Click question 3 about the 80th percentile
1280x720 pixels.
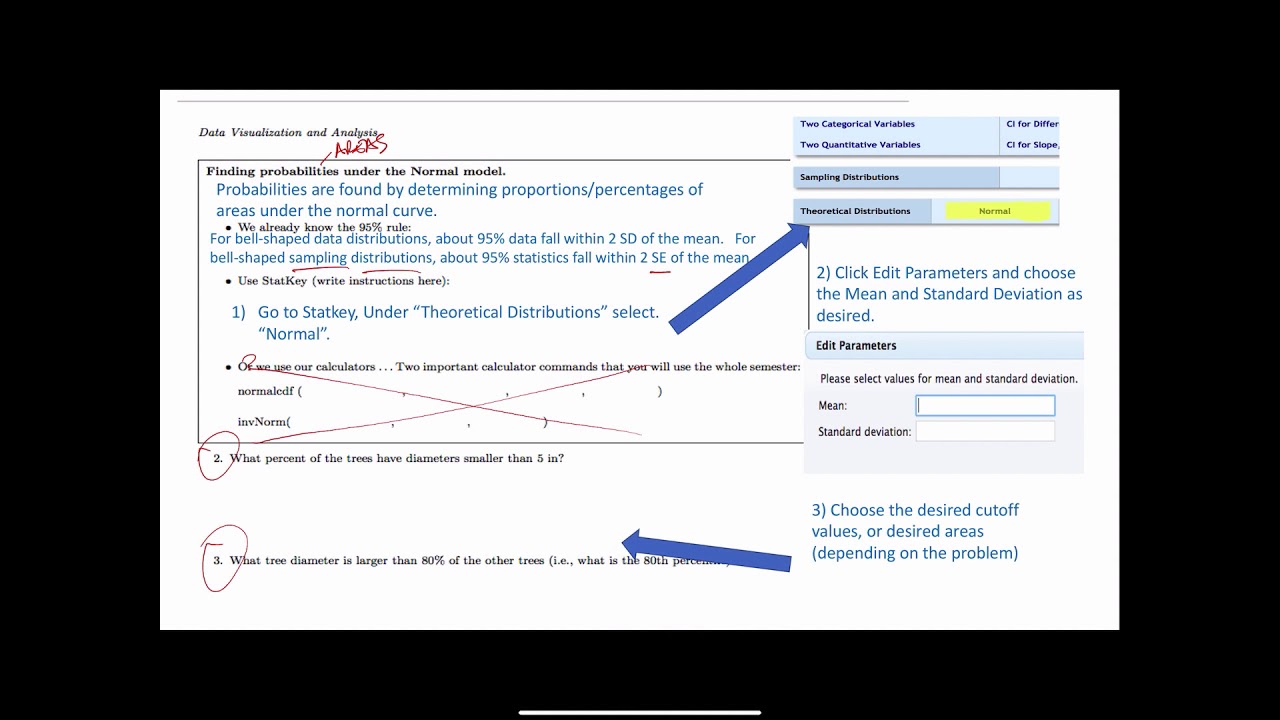tap(470, 560)
